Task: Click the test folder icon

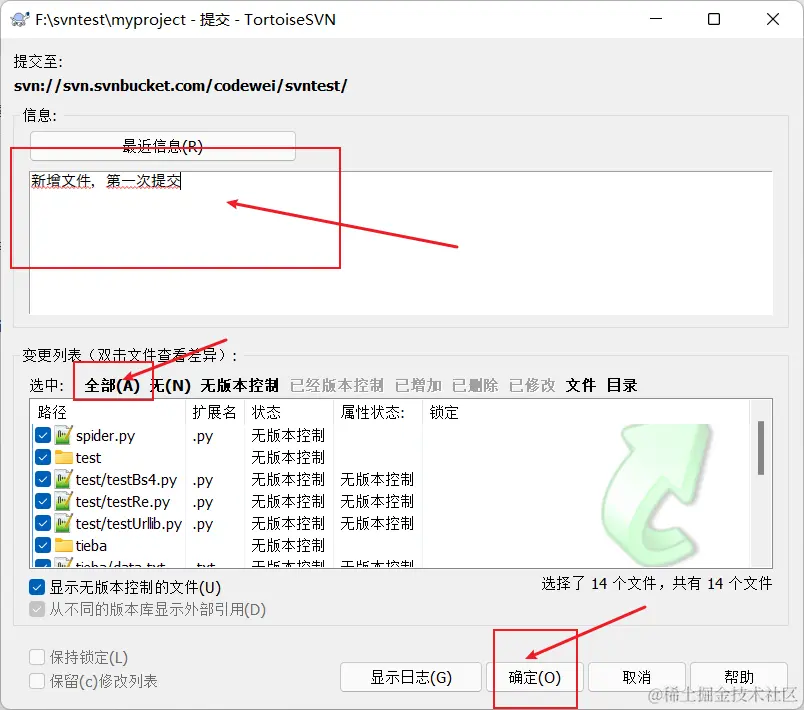Action: pos(64,457)
